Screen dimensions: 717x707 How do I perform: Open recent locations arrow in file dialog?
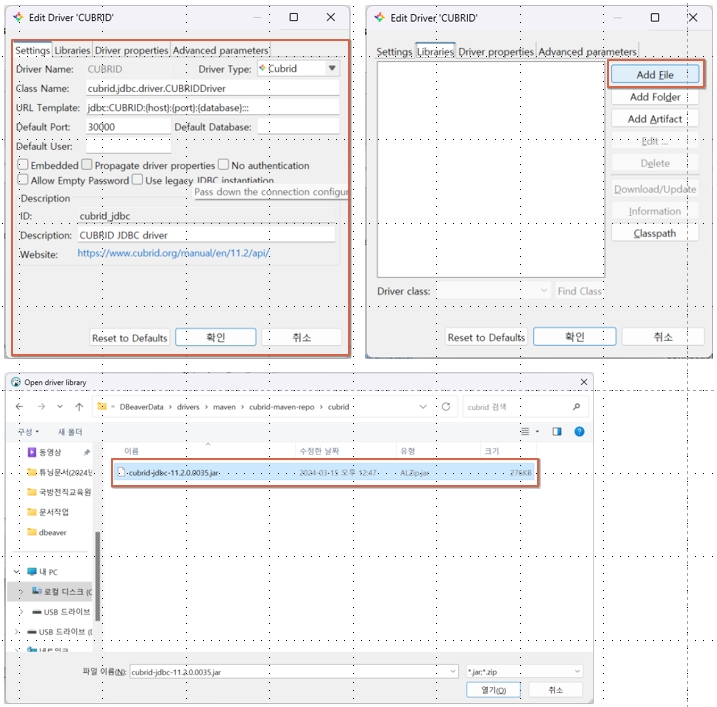tap(60, 406)
